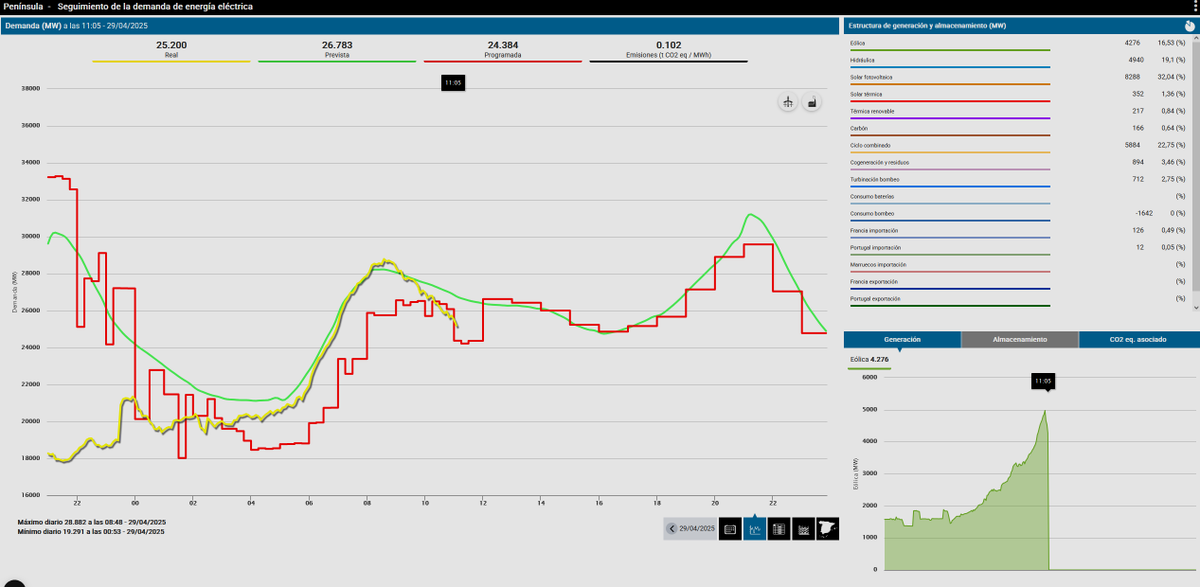The width and height of the screenshot is (1200, 587).
Task: Select the Eólica generation row
Action: (x=1017, y=43)
